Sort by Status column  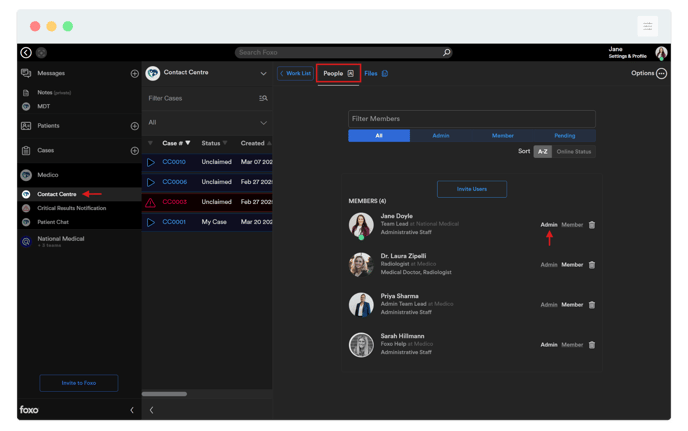(x=214, y=143)
